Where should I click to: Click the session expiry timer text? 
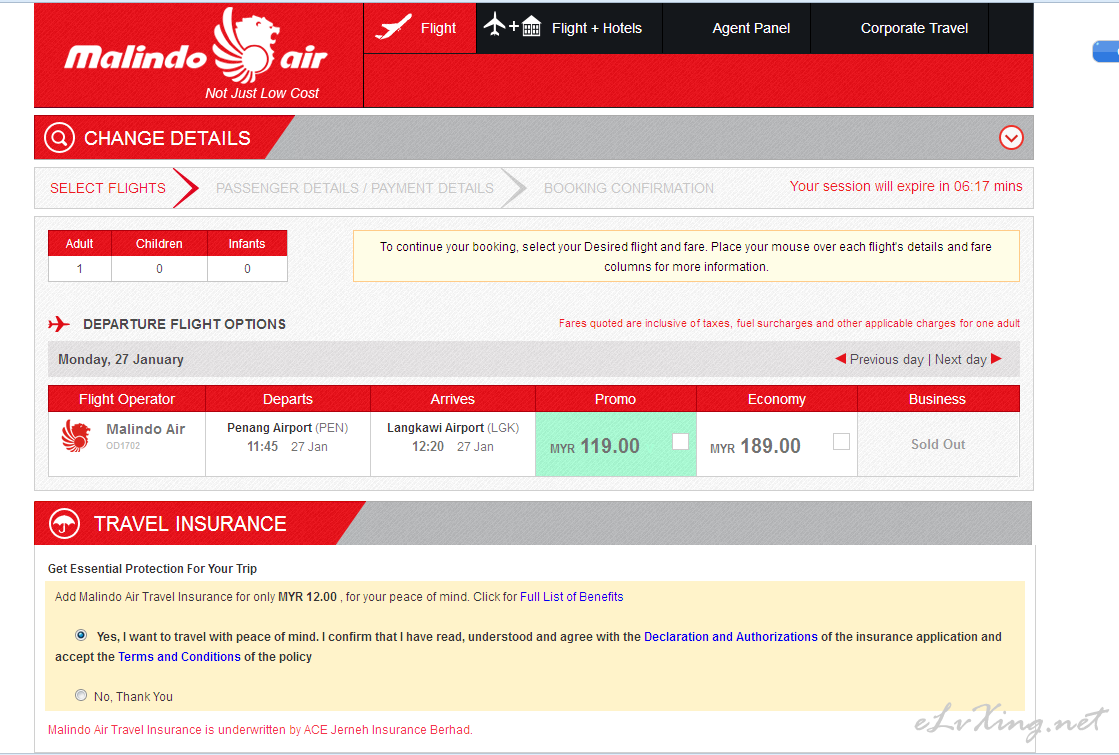(906, 186)
